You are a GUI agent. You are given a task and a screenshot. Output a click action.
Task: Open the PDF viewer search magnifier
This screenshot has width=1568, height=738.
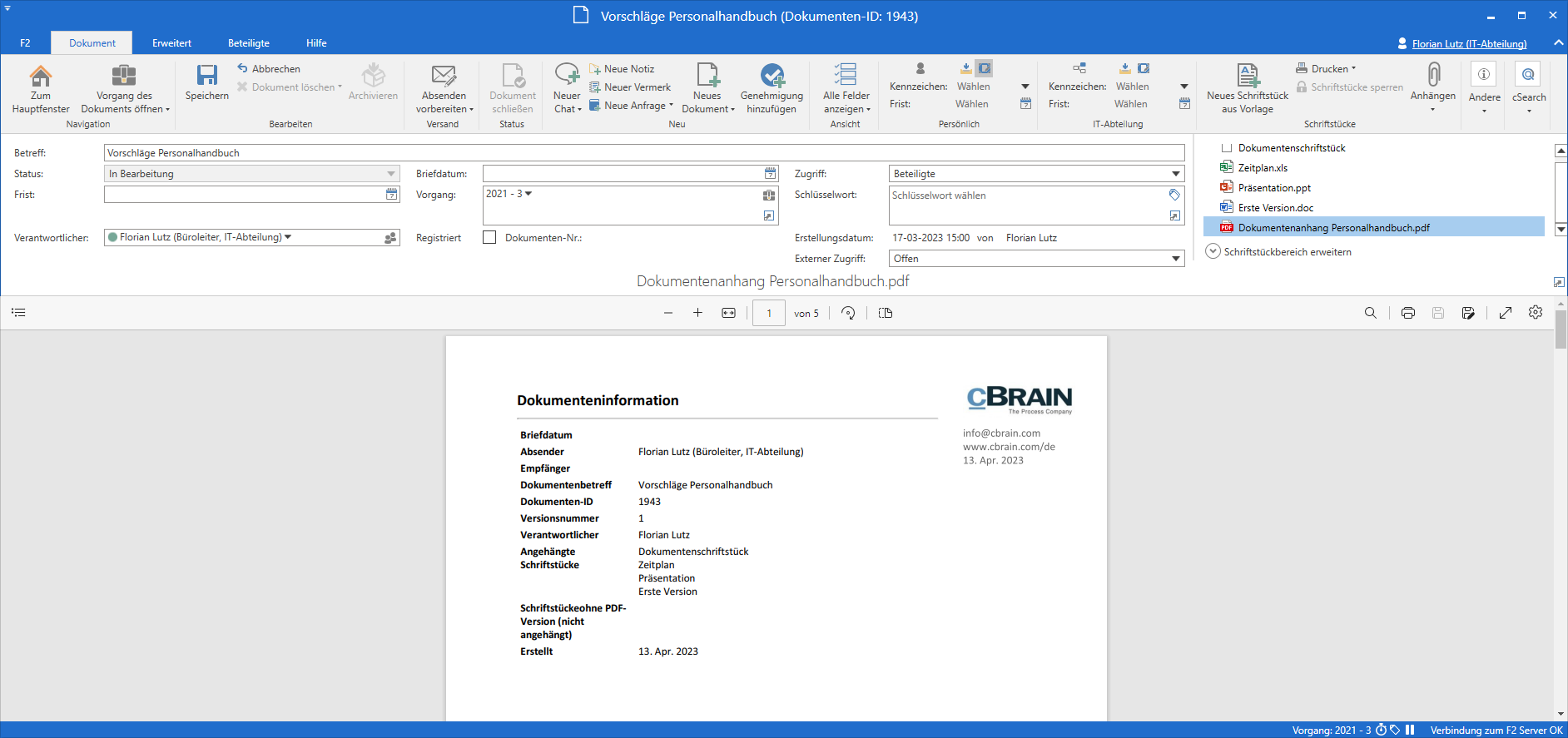coord(1370,313)
